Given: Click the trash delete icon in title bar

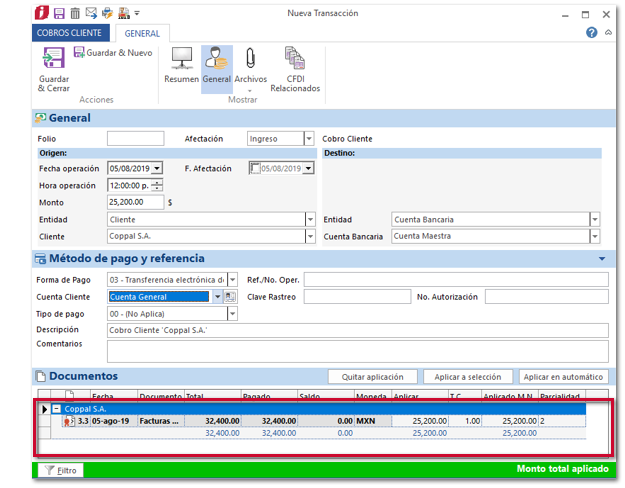Looking at the screenshot, I should click(75, 13).
